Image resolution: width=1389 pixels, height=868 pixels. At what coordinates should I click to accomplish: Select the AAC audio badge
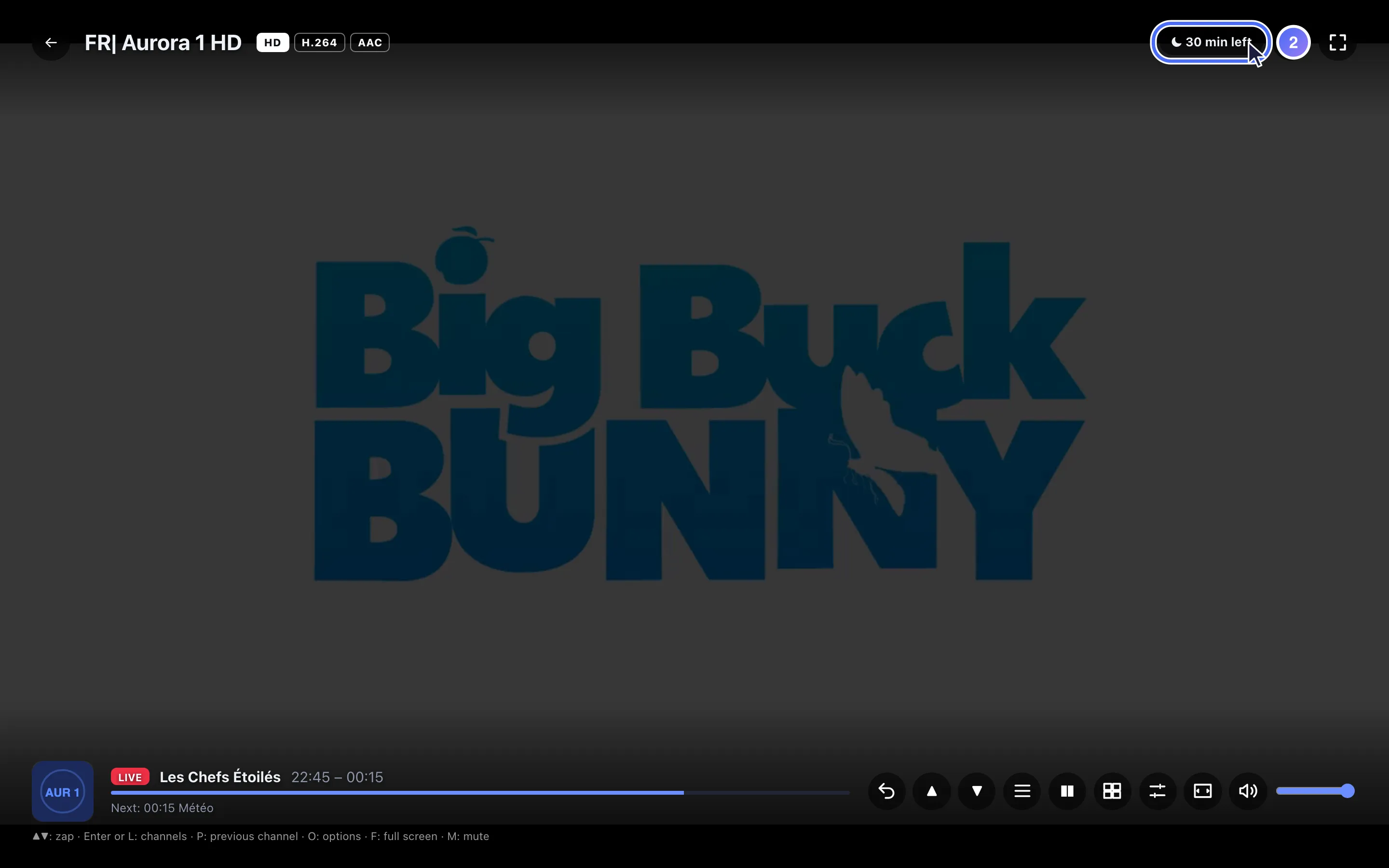pyautogui.click(x=370, y=42)
